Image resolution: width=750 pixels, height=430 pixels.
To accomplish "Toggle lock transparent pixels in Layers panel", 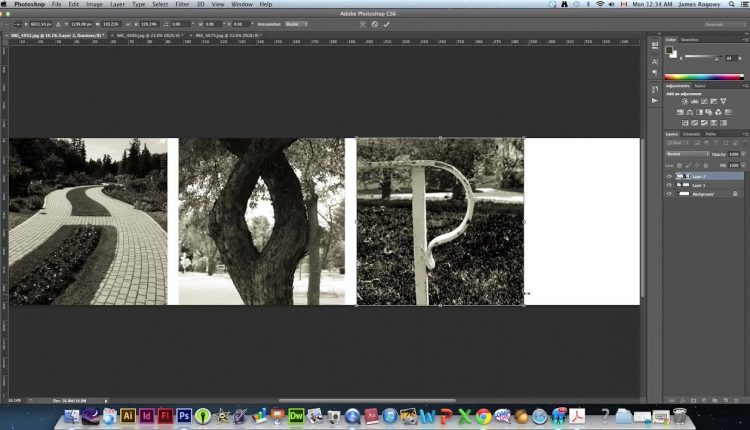I will [679, 165].
